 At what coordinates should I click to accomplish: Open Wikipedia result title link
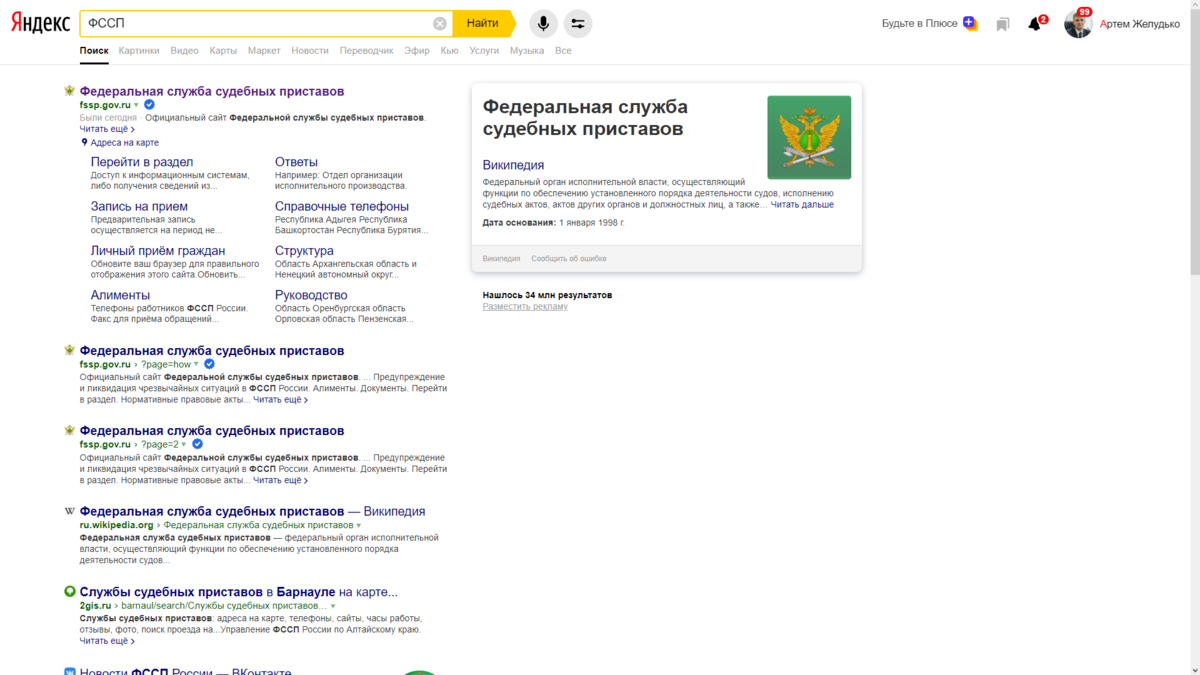[x=252, y=511]
